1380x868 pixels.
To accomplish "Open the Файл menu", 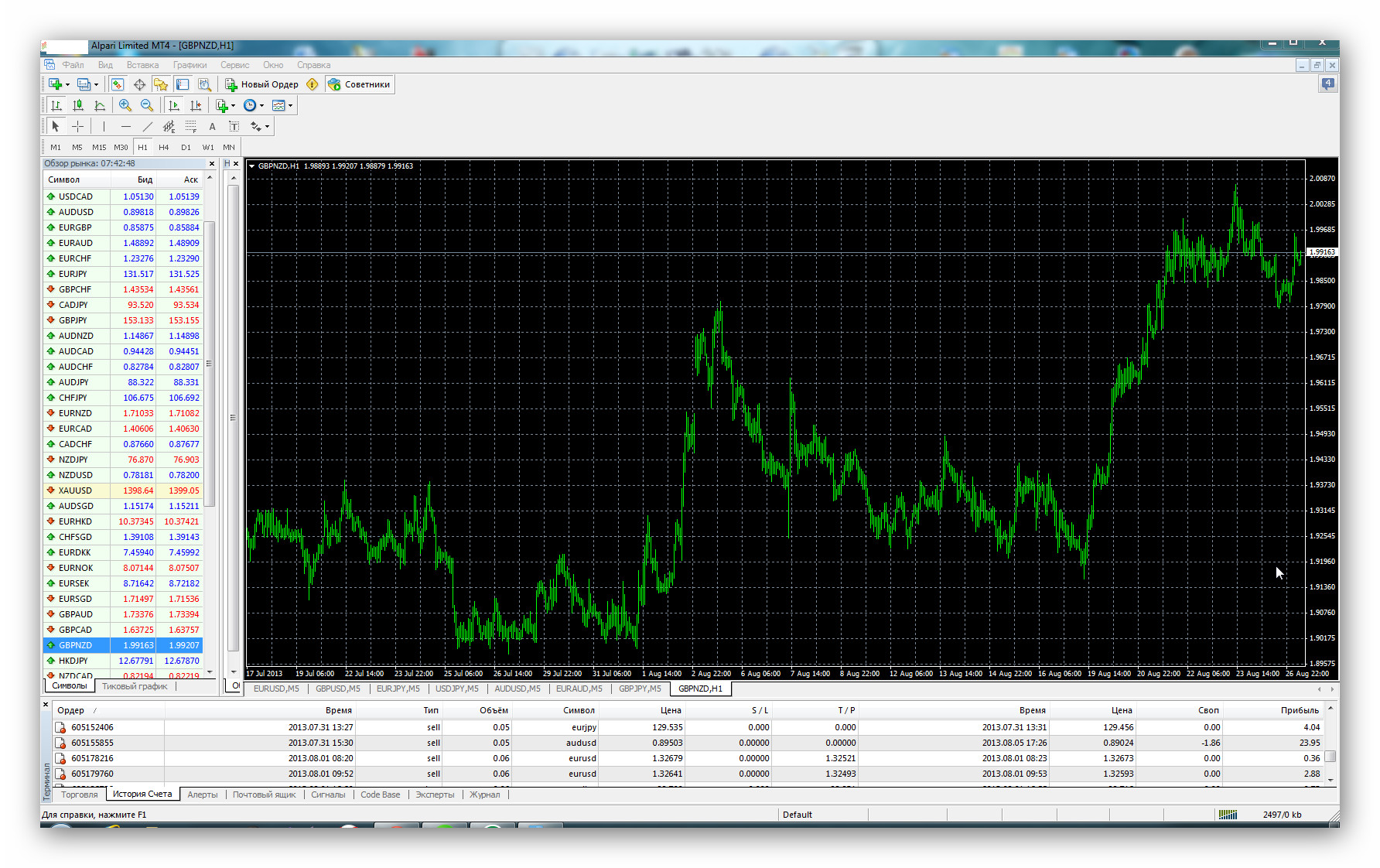I will [73, 65].
